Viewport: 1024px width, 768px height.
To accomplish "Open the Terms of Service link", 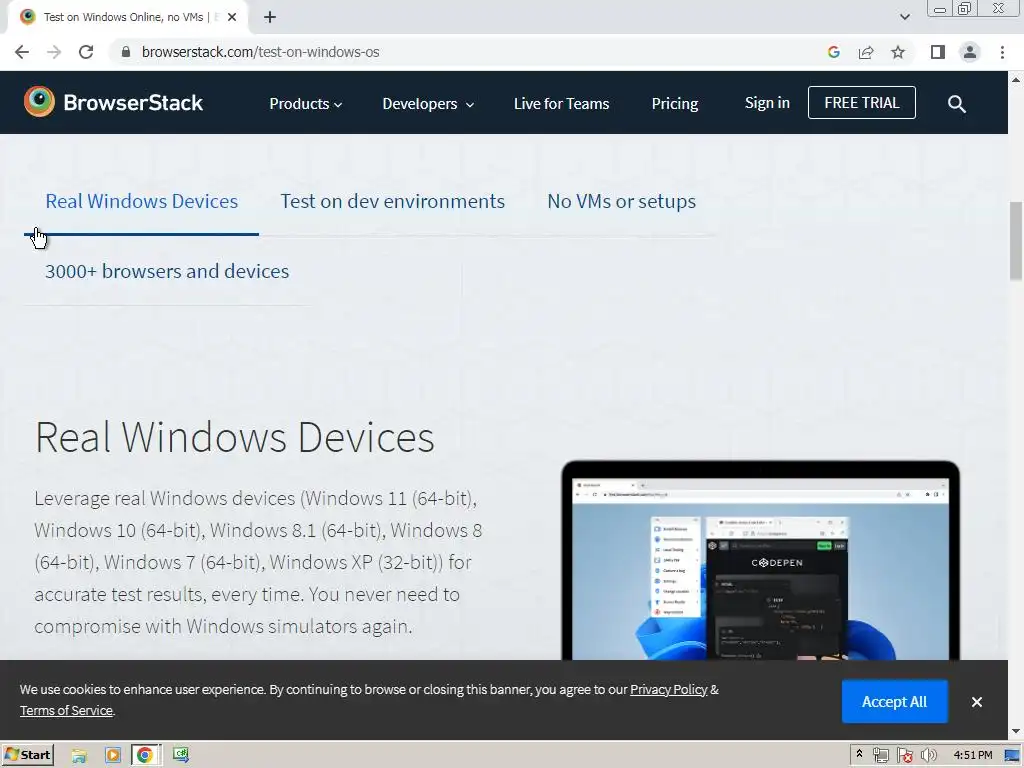I will coord(66,711).
